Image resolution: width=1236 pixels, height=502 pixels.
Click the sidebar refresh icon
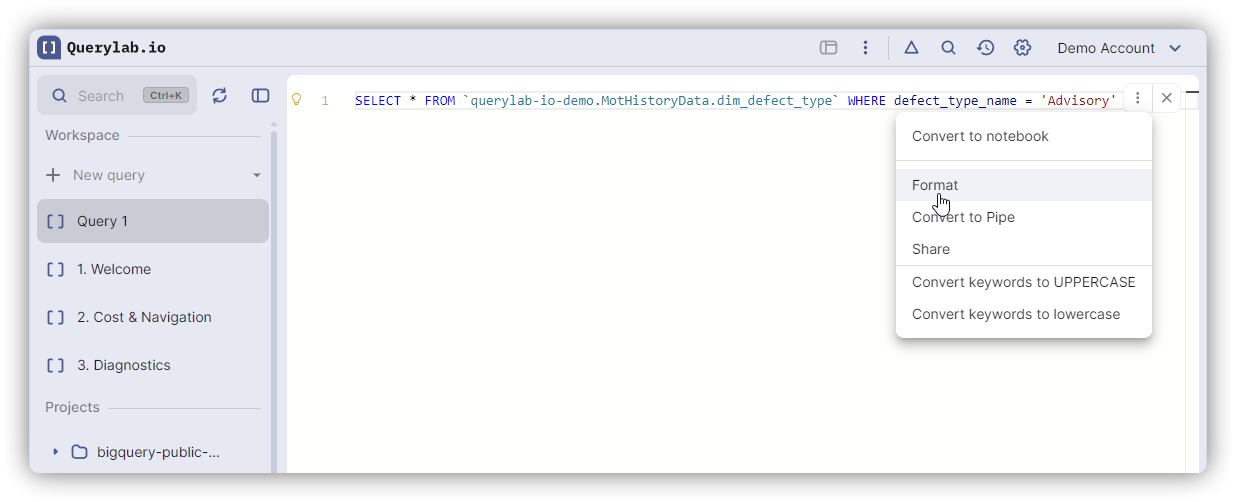pos(220,96)
